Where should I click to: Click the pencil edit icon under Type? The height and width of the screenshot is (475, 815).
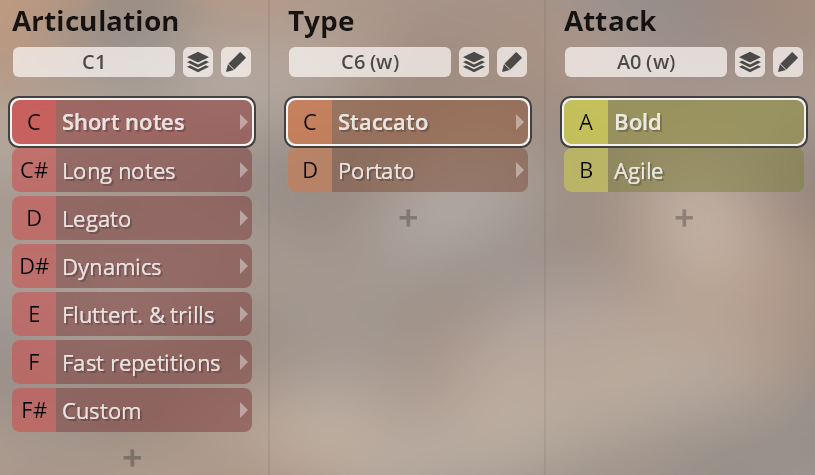click(512, 62)
